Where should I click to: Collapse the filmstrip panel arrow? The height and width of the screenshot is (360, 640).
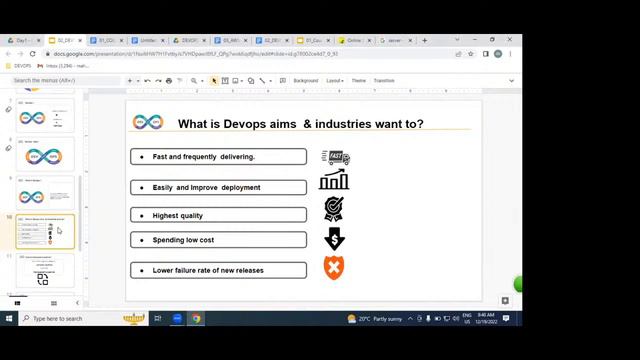[x=78, y=303]
